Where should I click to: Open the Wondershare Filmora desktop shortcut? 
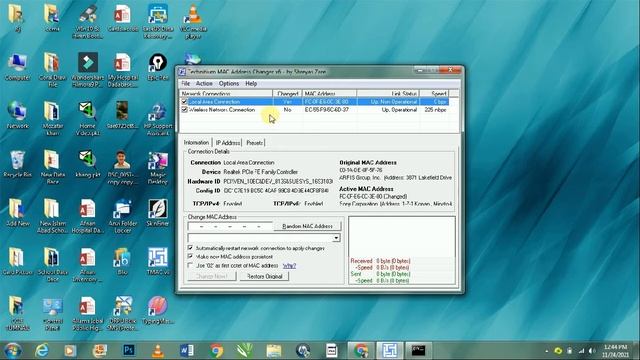tap(88, 69)
